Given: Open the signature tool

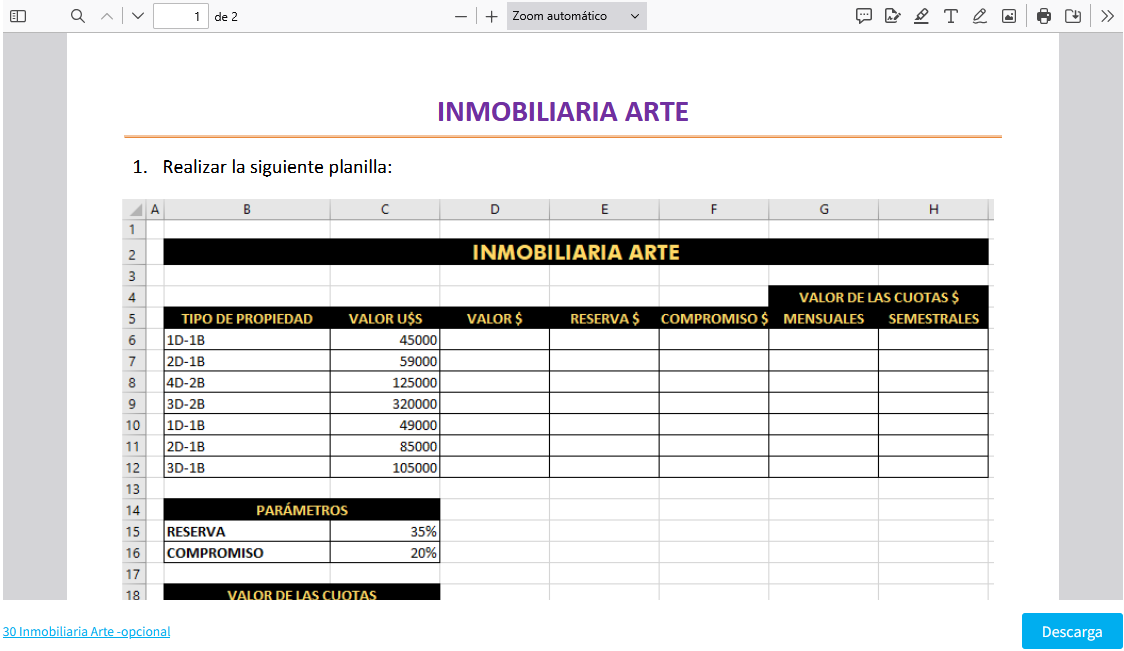Looking at the screenshot, I should click(893, 16).
